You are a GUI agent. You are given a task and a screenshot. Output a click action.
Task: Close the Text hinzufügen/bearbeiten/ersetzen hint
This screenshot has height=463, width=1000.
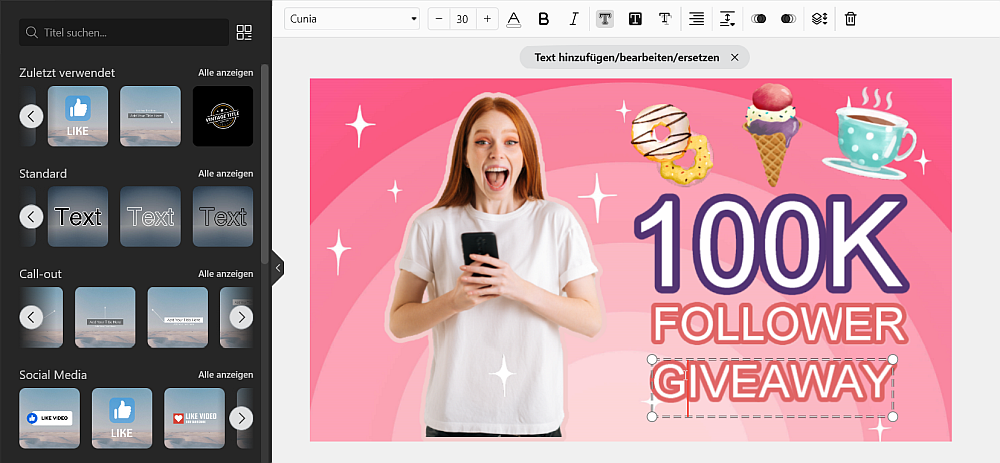pyautogui.click(x=735, y=57)
